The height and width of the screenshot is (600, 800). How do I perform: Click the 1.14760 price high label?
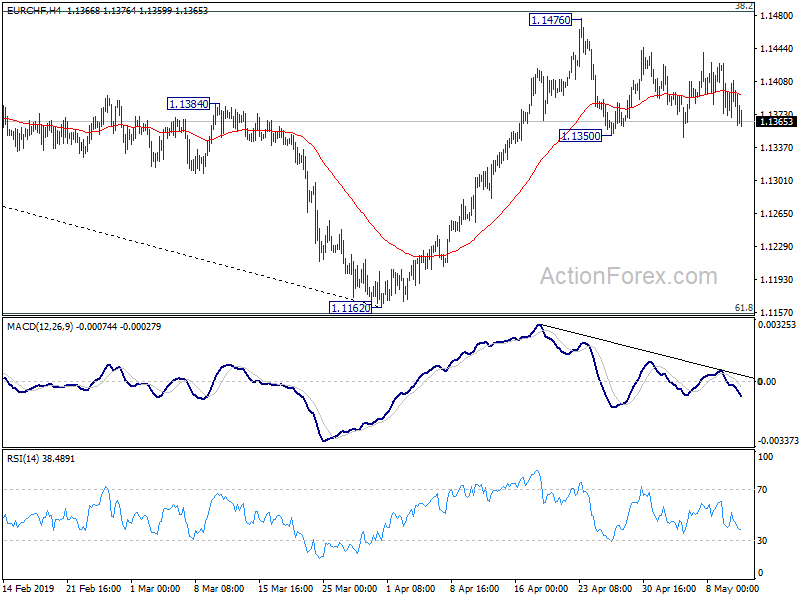pyautogui.click(x=551, y=20)
